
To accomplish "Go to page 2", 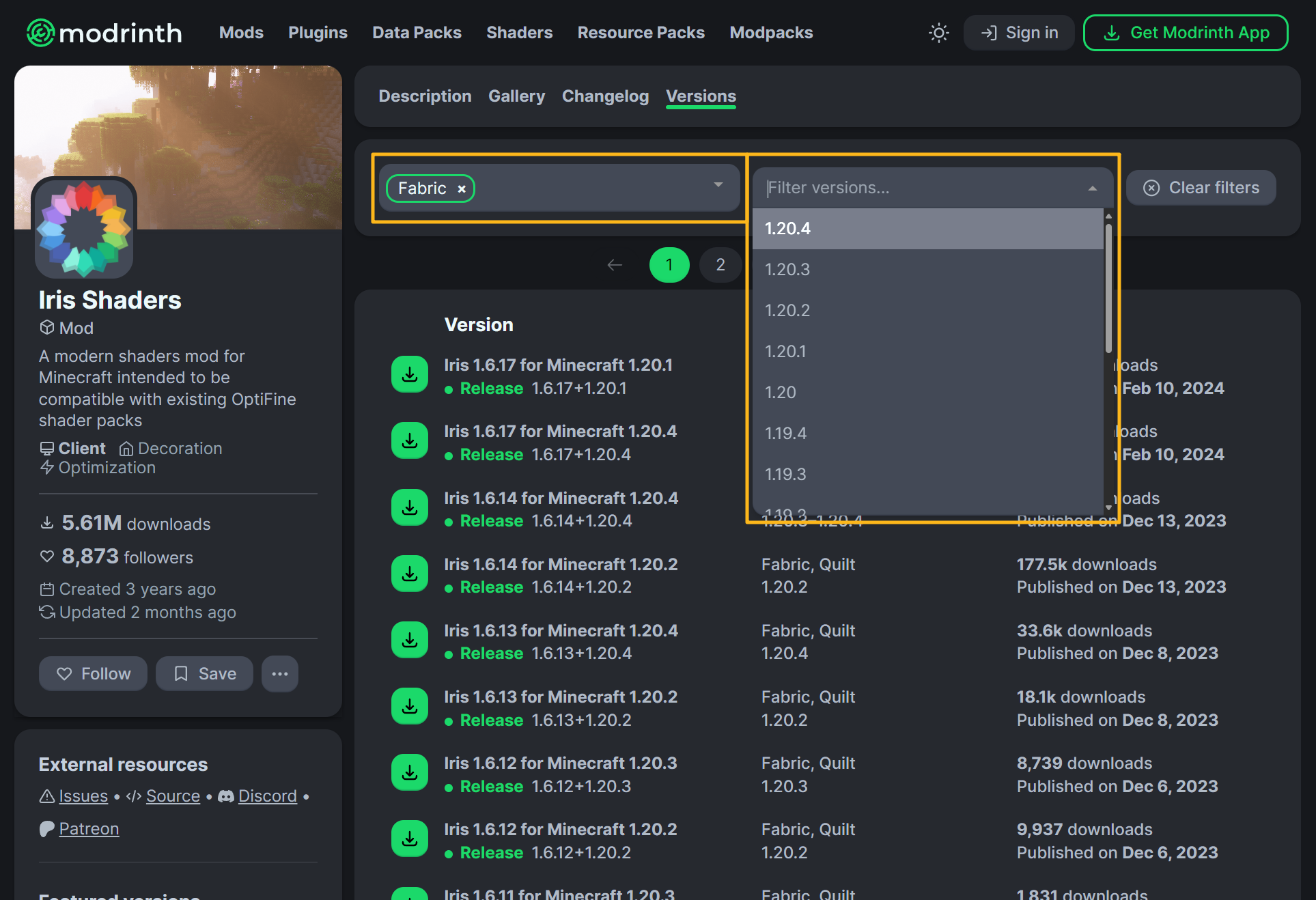I will click(720, 265).
